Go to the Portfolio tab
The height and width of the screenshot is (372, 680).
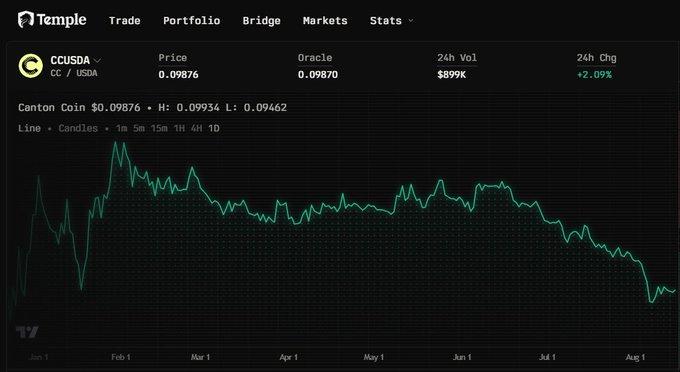(191, 21)
